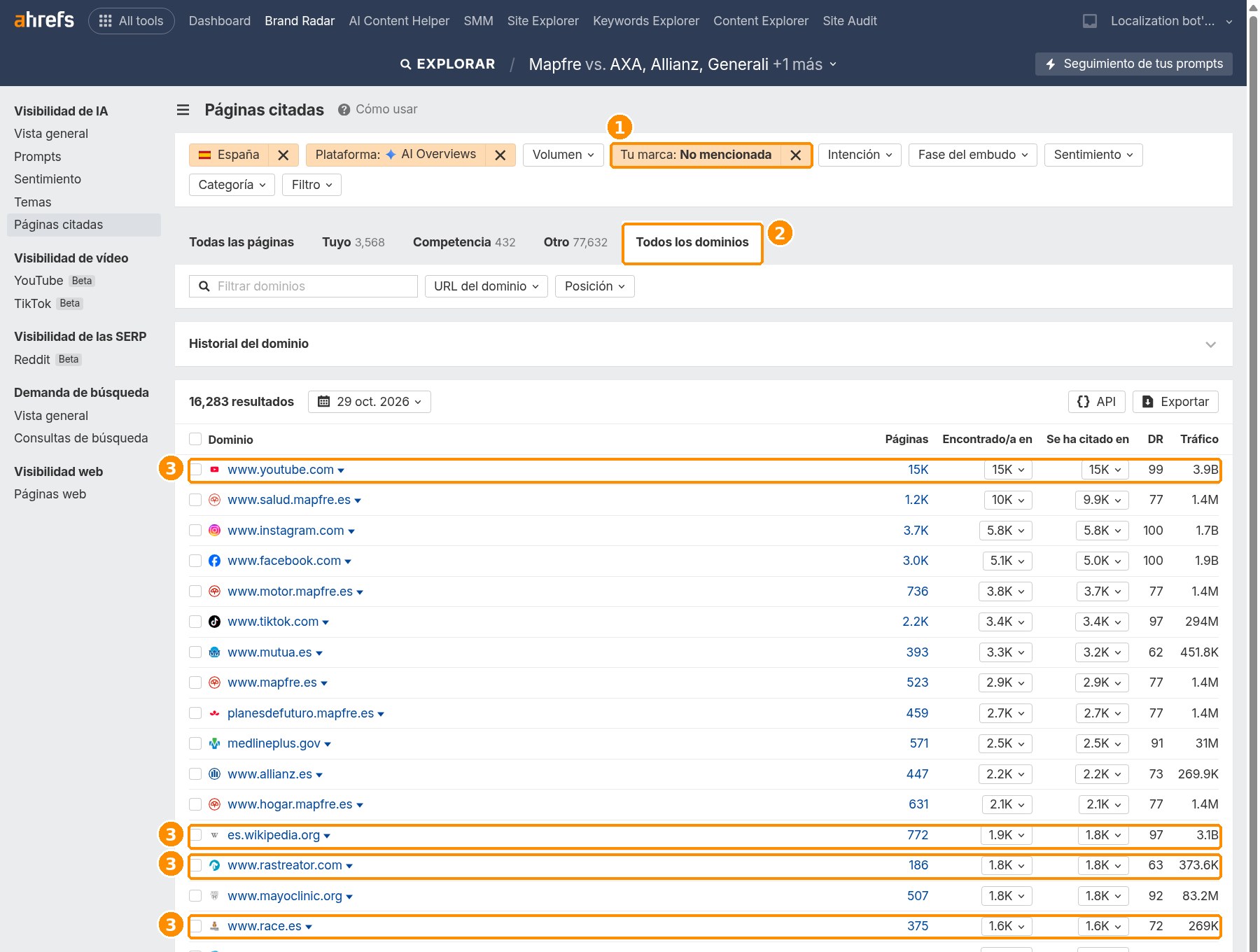
Task: Switch to the Competencia tab
Action: (464, 242)
